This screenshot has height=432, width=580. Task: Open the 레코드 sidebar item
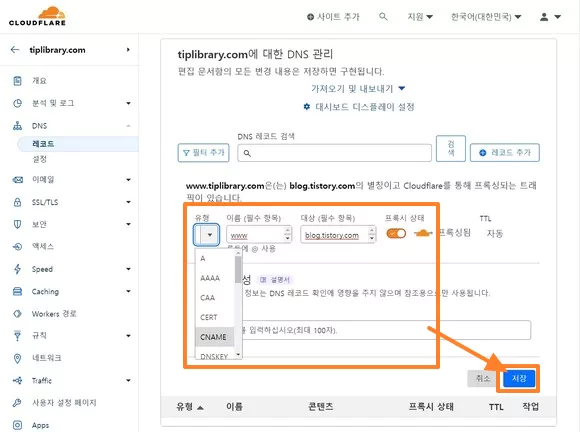(x=78, y=144)
